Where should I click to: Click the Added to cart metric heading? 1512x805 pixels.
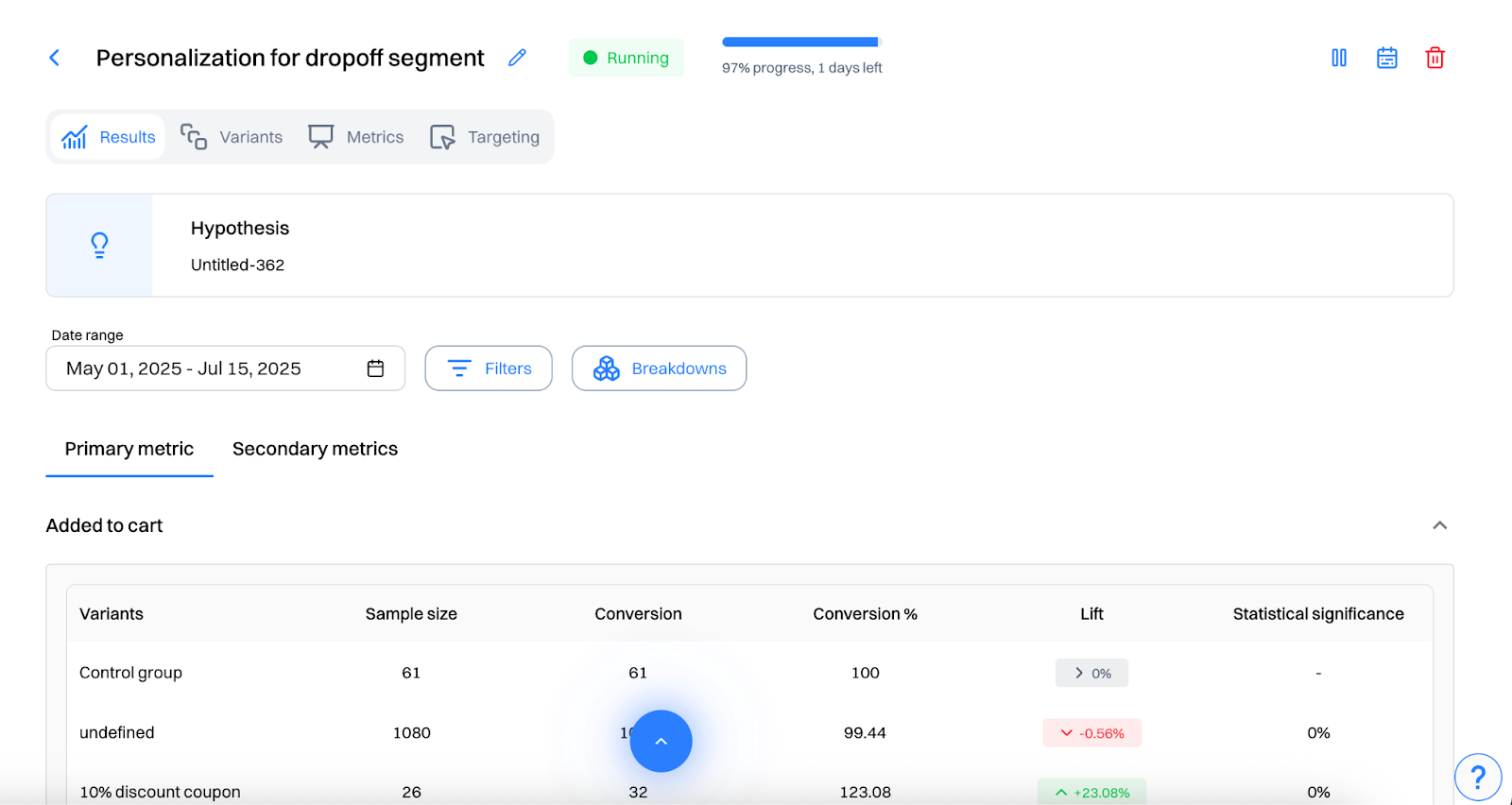pos(104,525)
